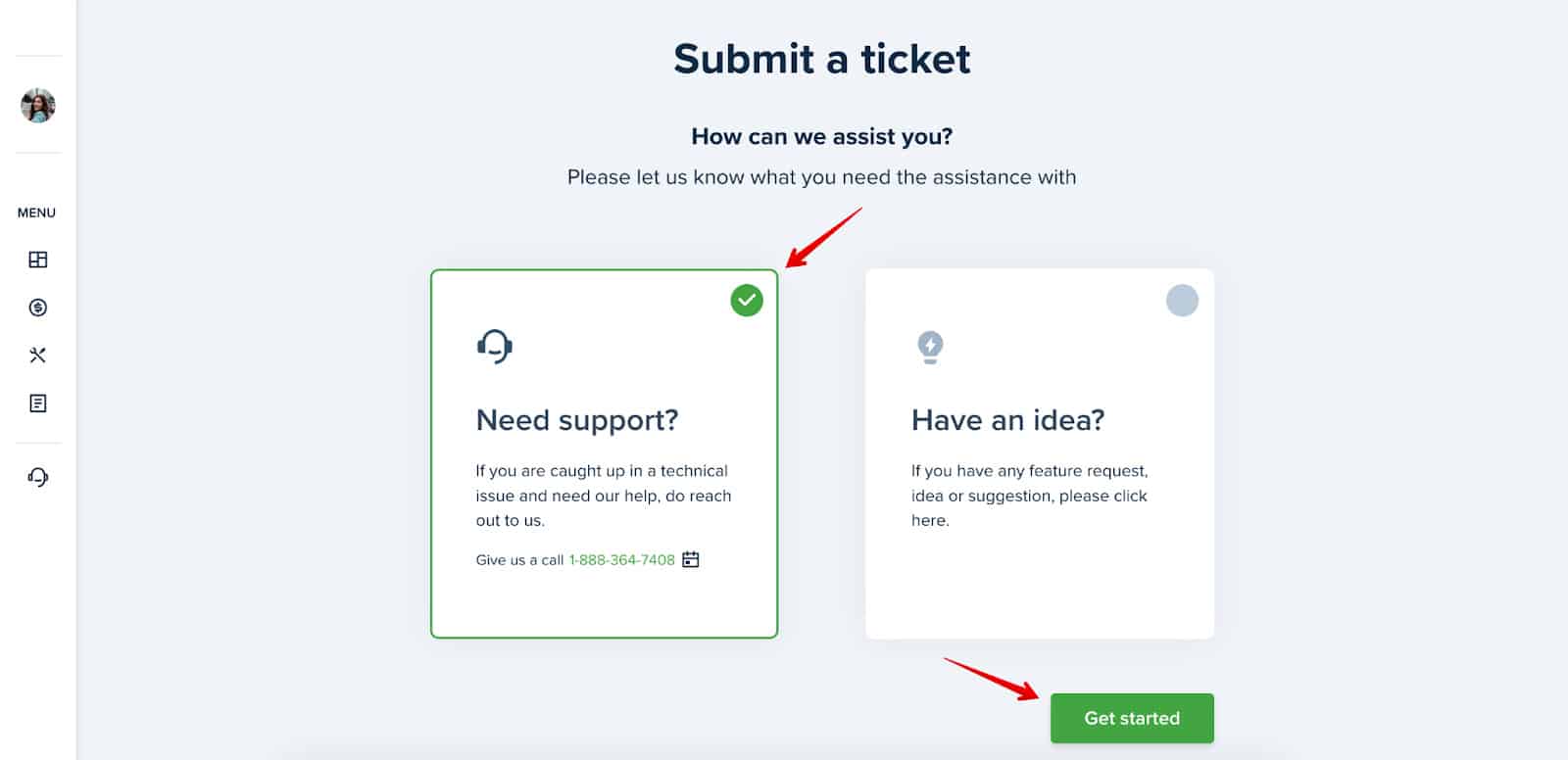1568x760 pixels.
Task: Click the technical issue description text
Action: 604,496
